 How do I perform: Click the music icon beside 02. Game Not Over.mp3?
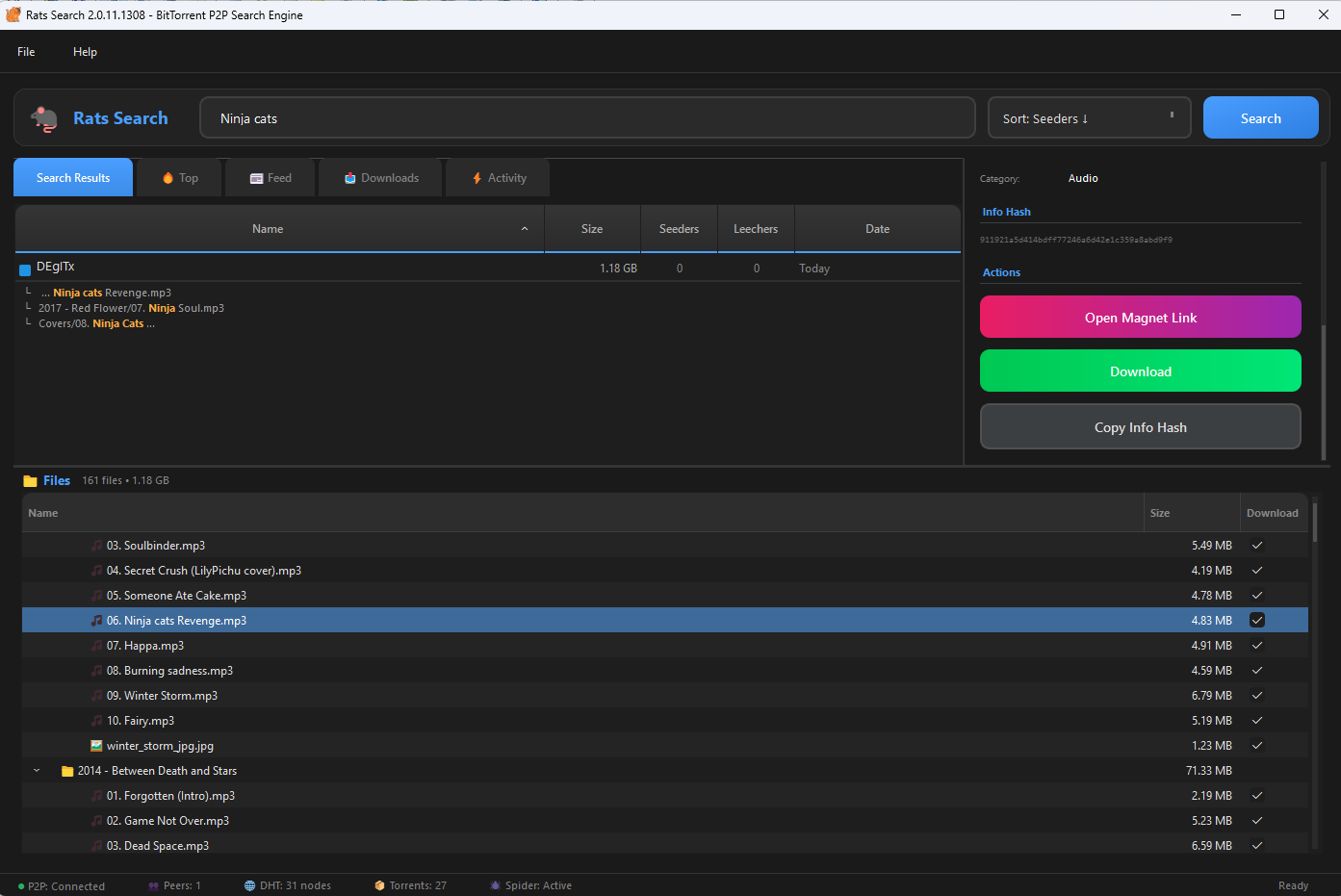[x=96, y=821]
